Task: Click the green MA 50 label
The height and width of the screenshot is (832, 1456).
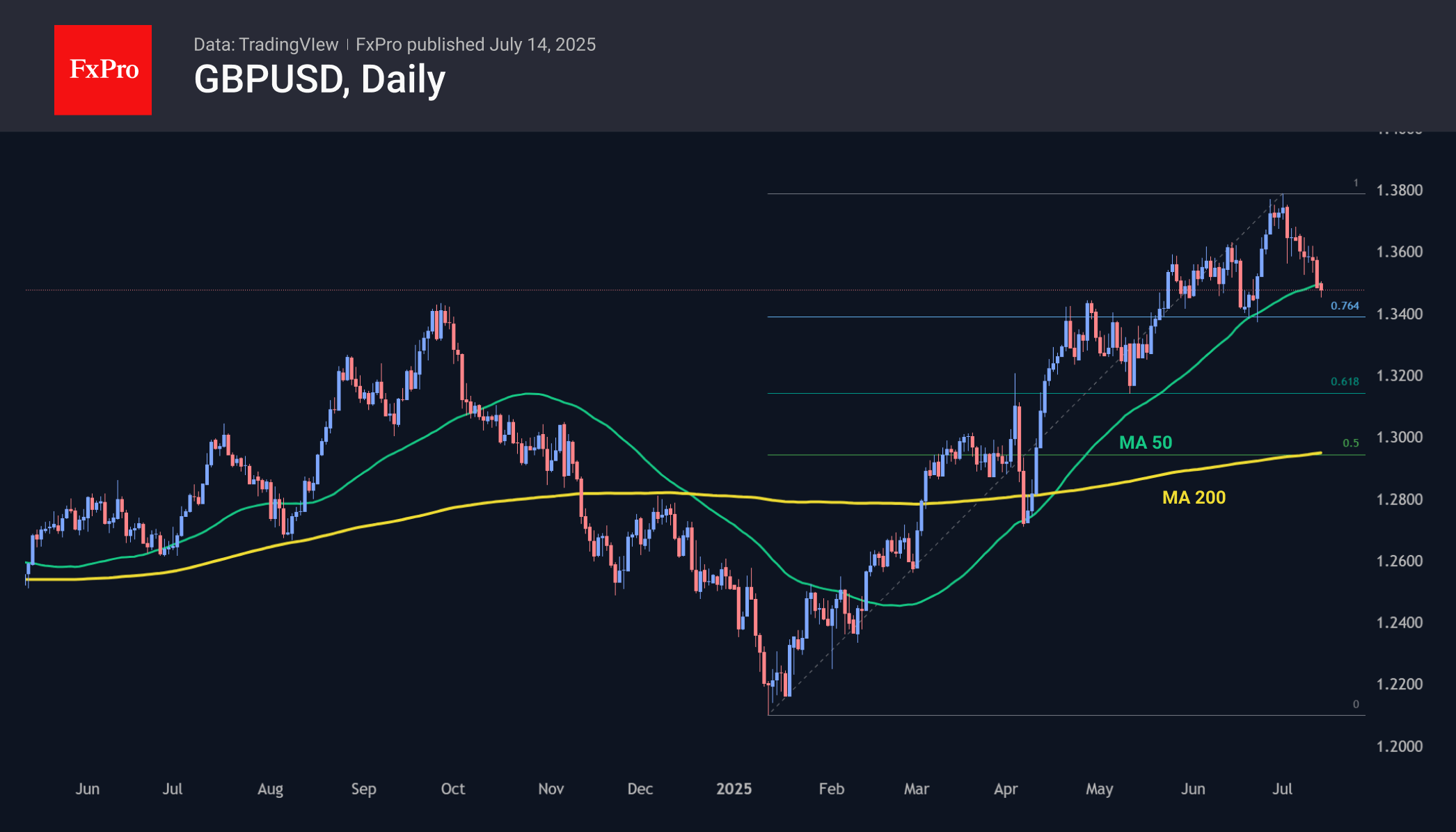Action: click(1145, 442)
